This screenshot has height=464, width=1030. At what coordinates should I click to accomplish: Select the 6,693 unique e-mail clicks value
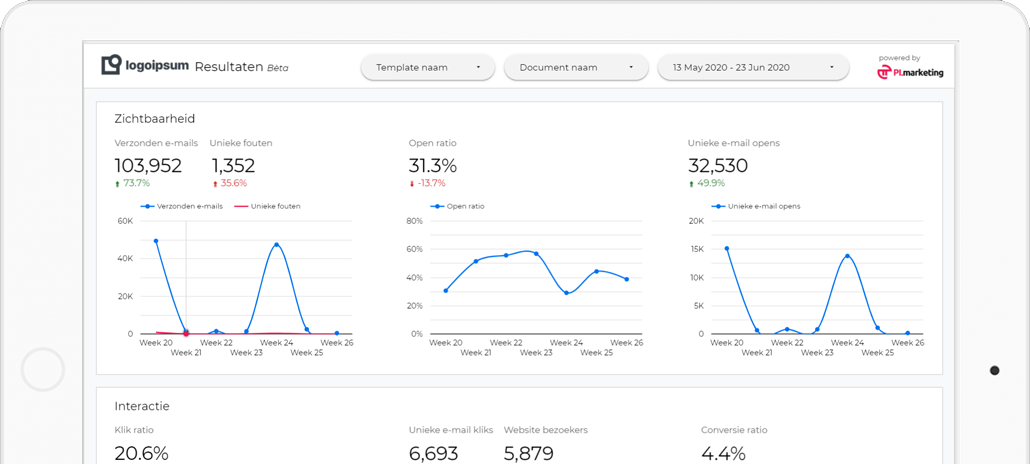tap(434, 453)
